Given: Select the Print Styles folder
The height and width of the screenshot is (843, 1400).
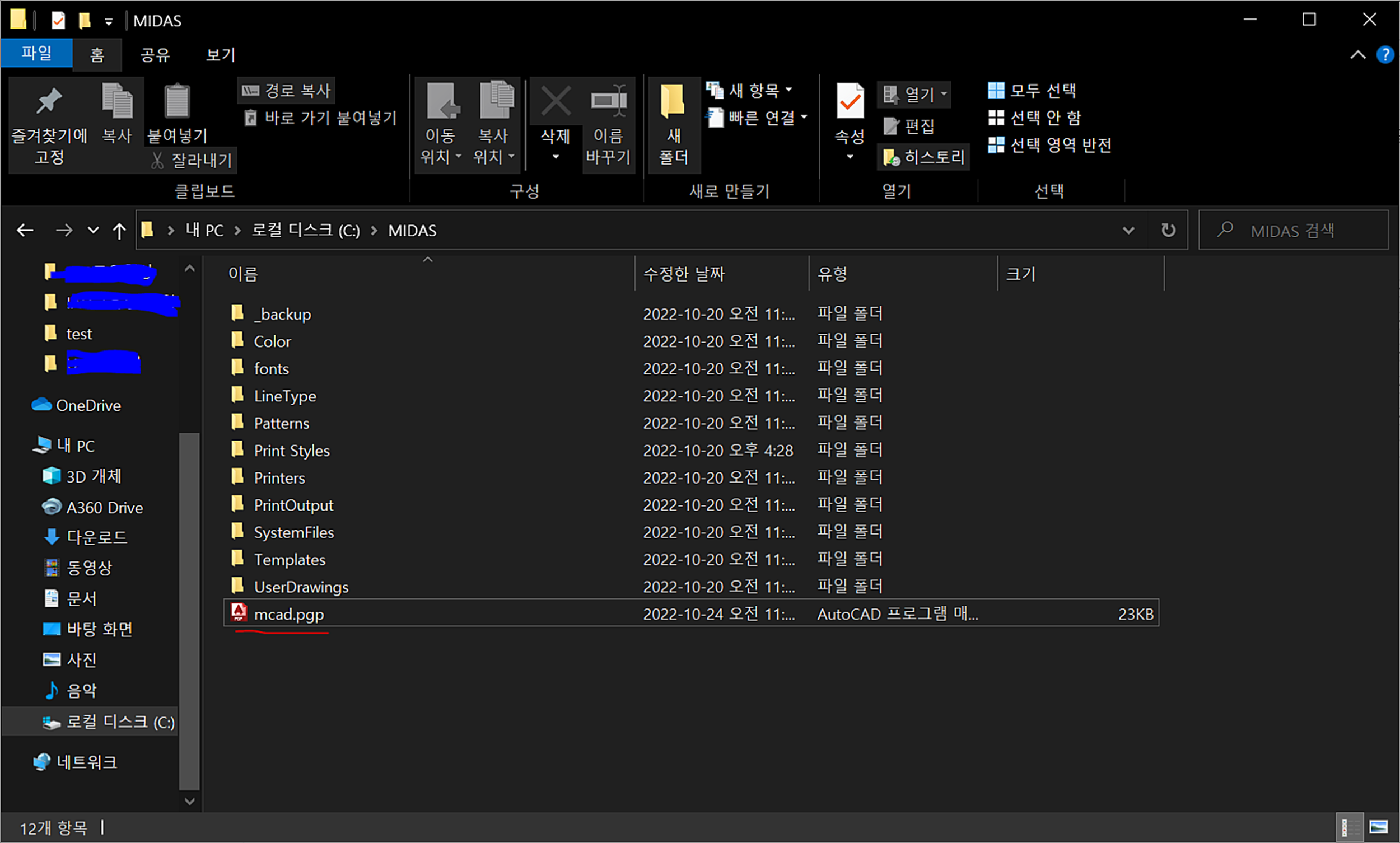Looking at the screenshot, I should click(x=691, y=451).
